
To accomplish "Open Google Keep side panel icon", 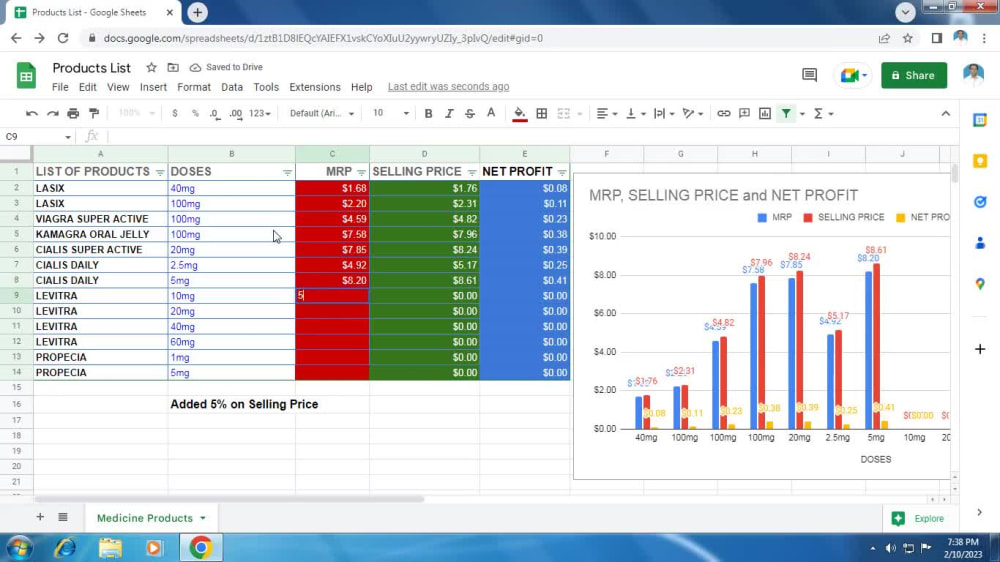I will coord(980,161).
